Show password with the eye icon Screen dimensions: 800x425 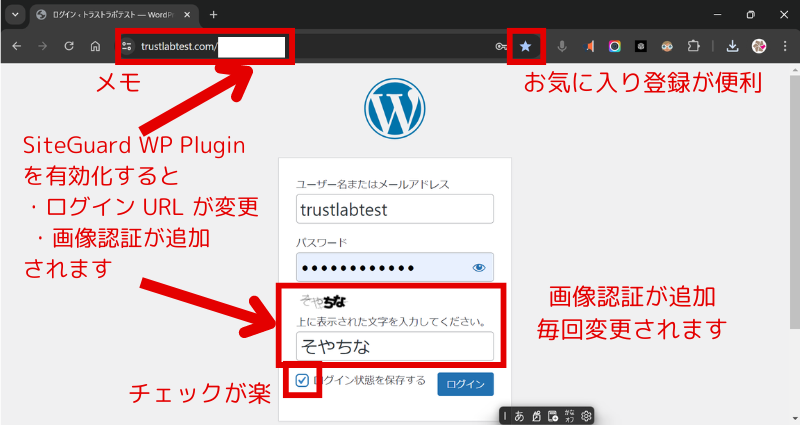click(479, 267)
